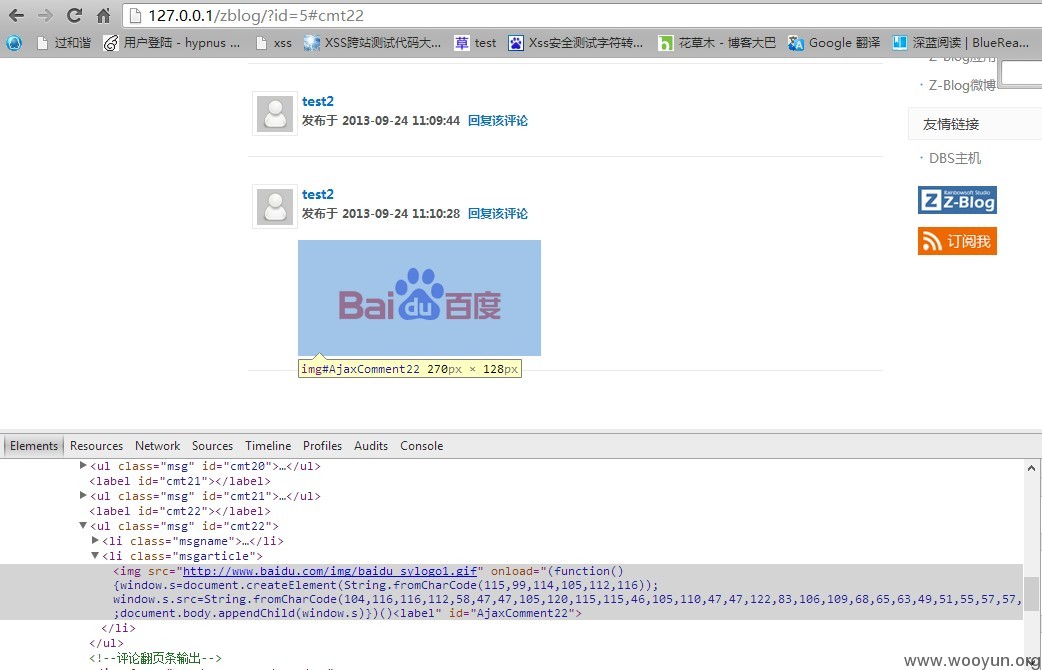This screenshot has width=1042, height=670.
Task: Open the Xss安全测试字符转 bookmark
Action: (576, 43)
